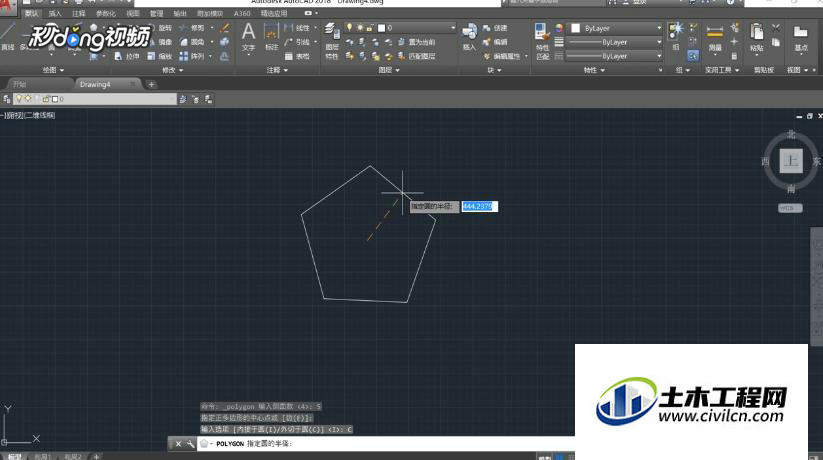
Task: Select the 拉伸 (Stretch) tool
Action: click(128, 56)
